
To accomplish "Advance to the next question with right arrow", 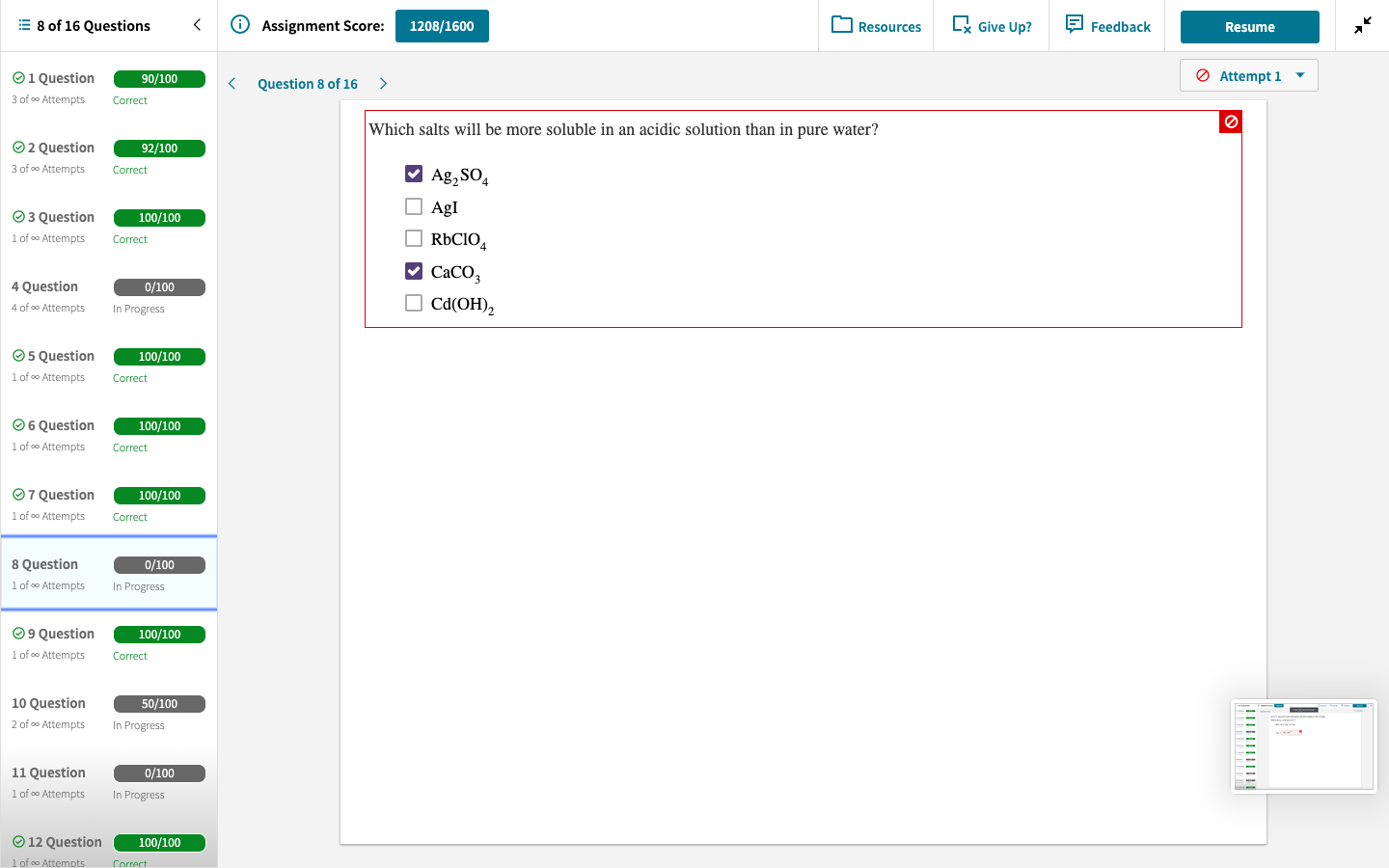I will click(383, 84).
